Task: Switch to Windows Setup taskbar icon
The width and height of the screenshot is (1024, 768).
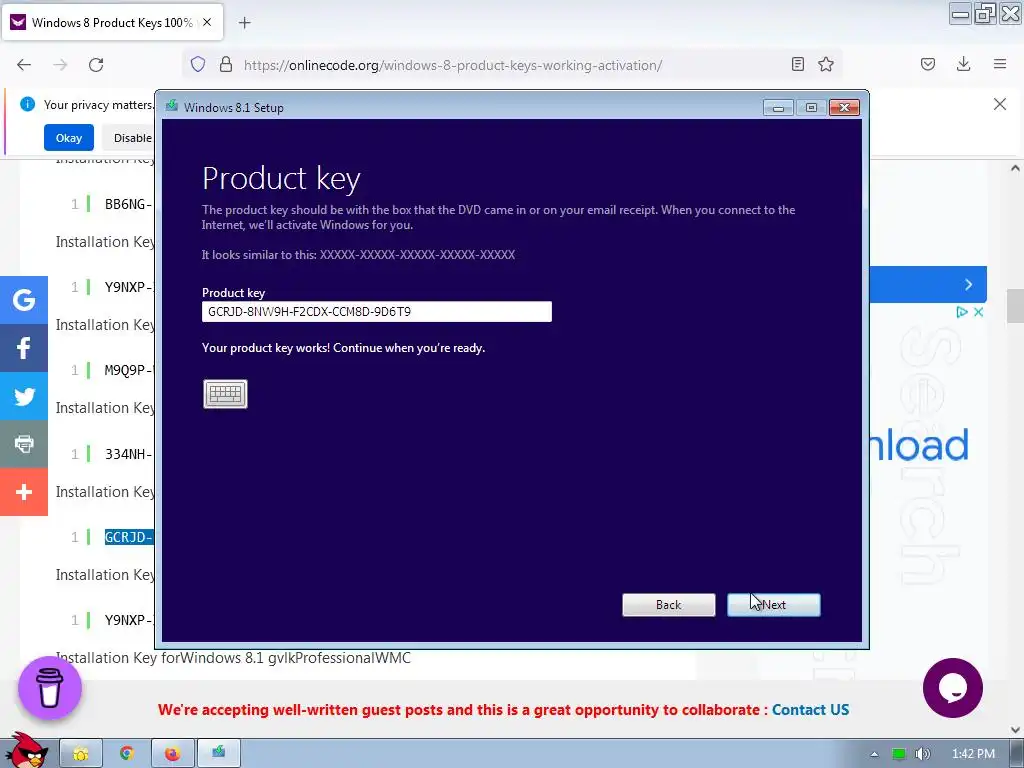Action: [x=219, y=754]
